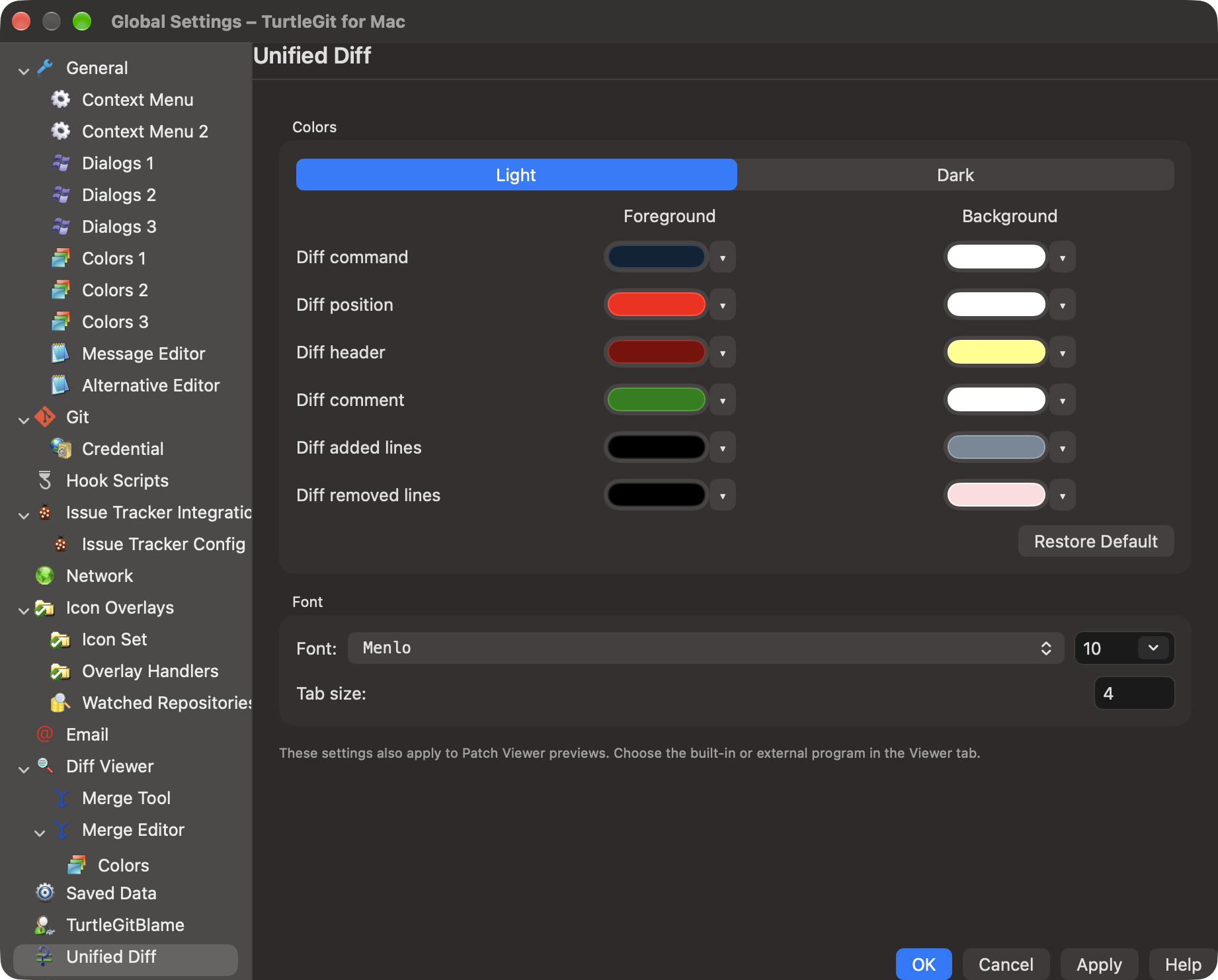Screen dimensions: 1218x980
Task: Click the Apply button
Action: (x=1099, y=964)
